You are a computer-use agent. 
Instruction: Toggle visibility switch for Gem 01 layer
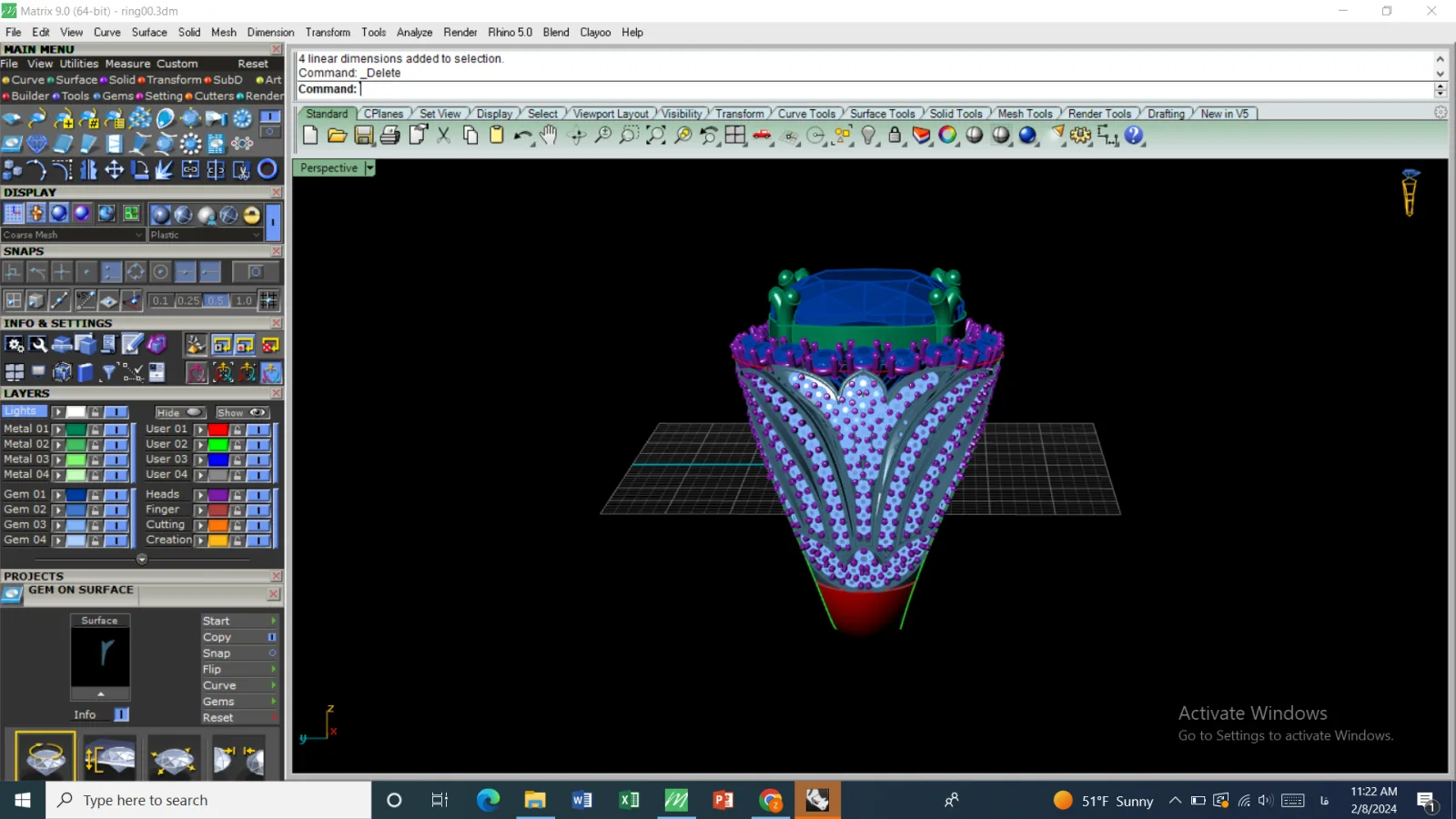tap(116, 495)
